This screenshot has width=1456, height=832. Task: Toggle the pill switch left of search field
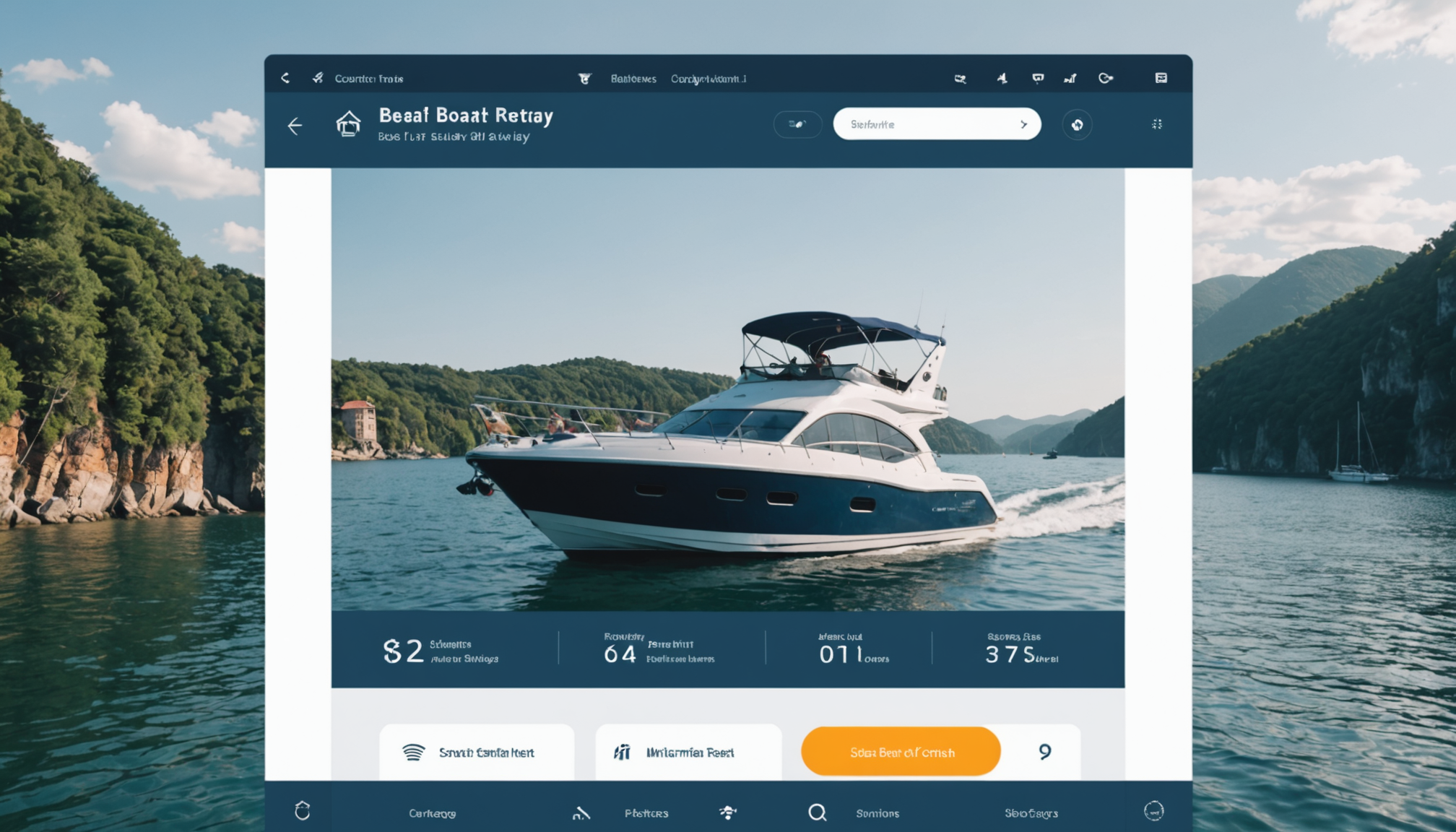[797, 124]
